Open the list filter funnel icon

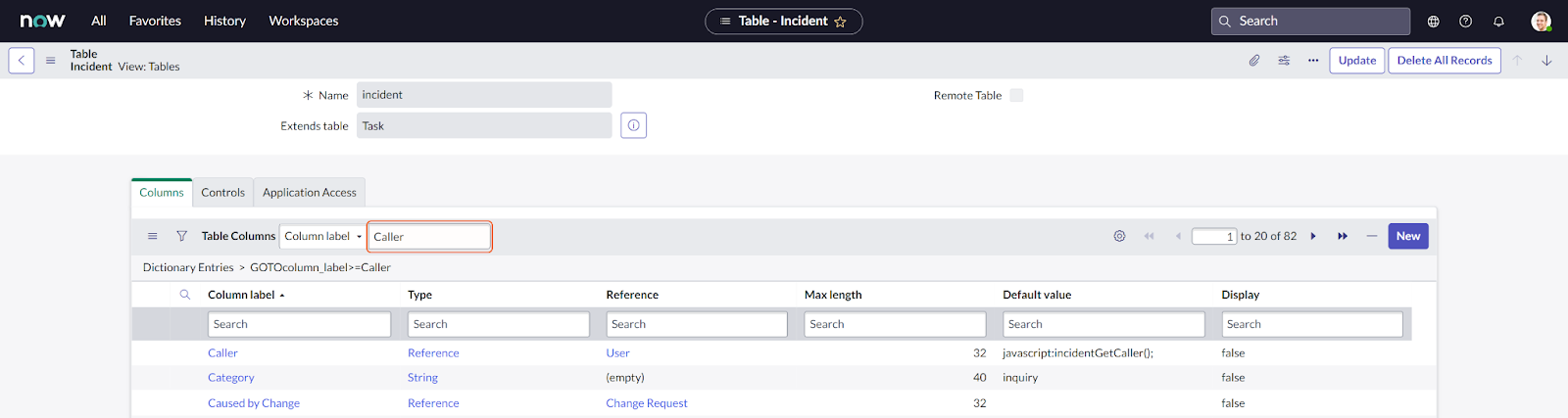(181, 236)
